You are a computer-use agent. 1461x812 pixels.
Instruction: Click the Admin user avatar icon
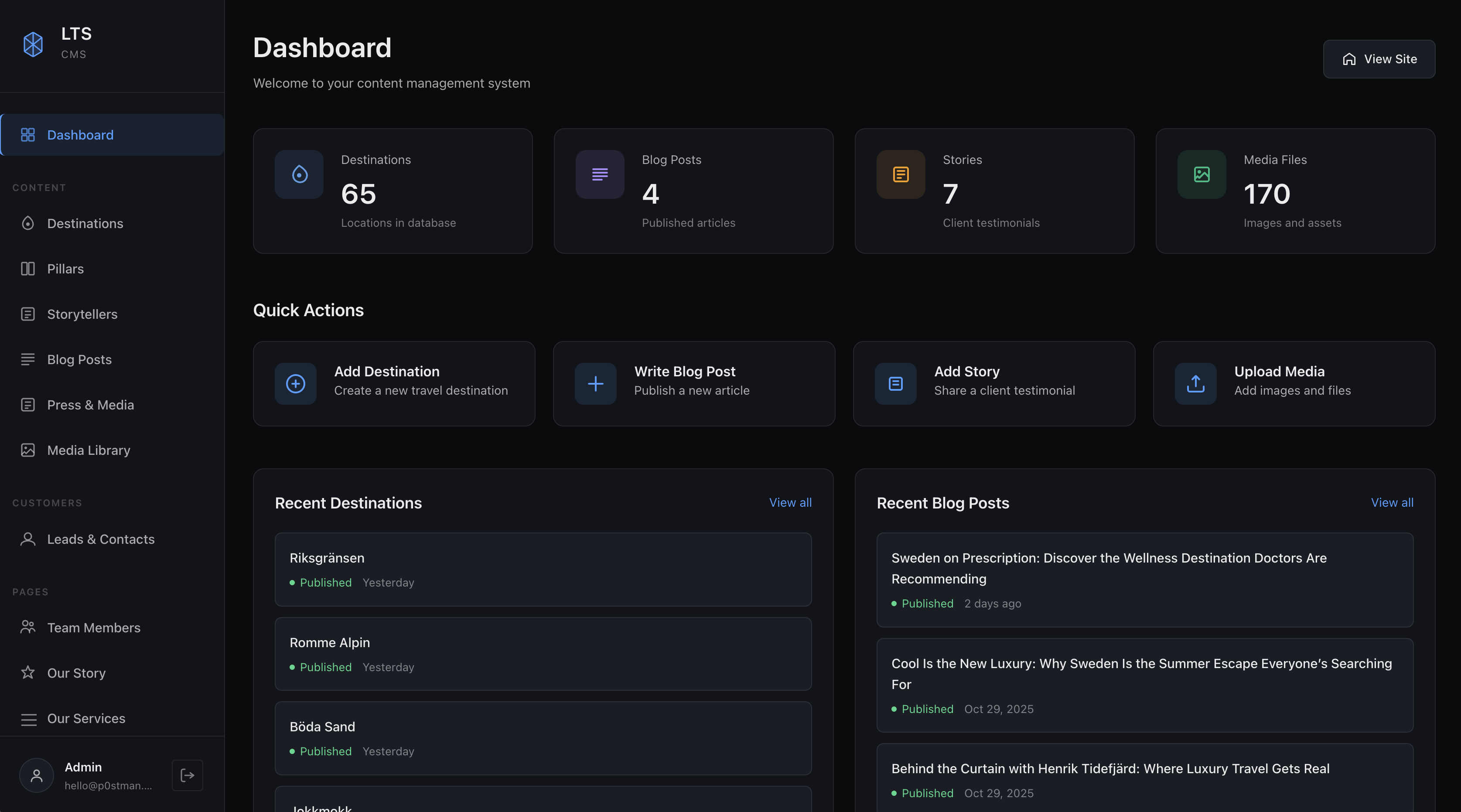pos(37,775)
